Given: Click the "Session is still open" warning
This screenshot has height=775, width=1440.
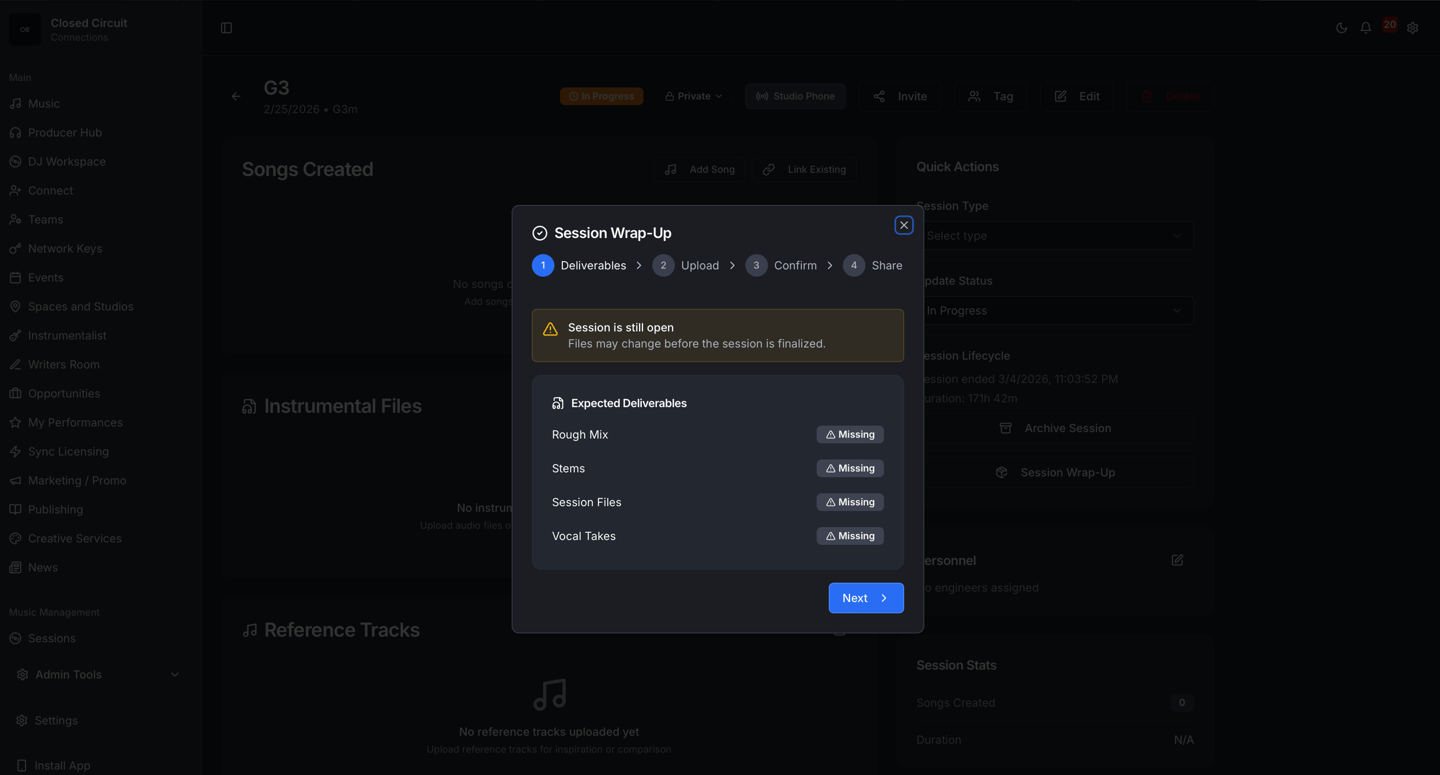Looking at the screenshot, I should [x=718, y=335].
